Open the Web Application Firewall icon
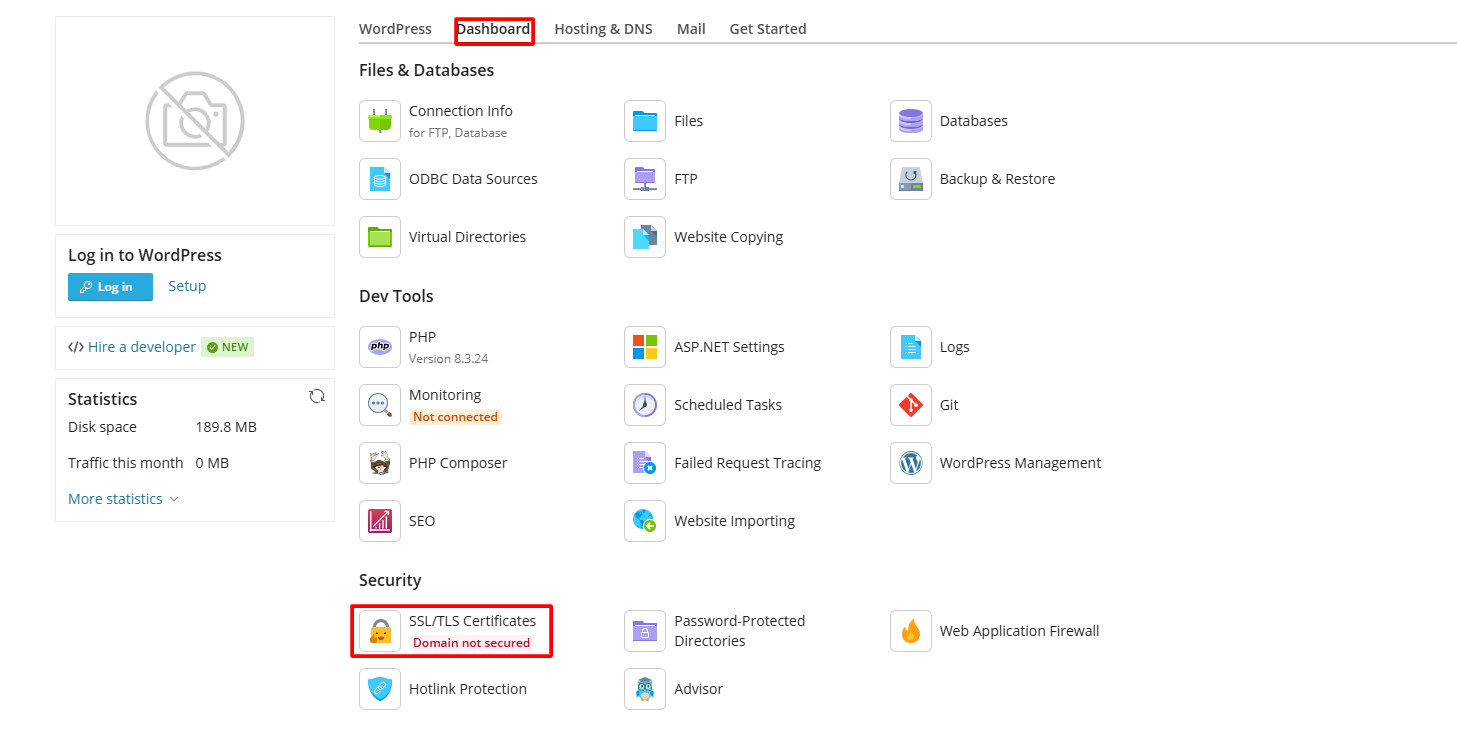Viewport: 1457px width, 731px height. (910, 631)
